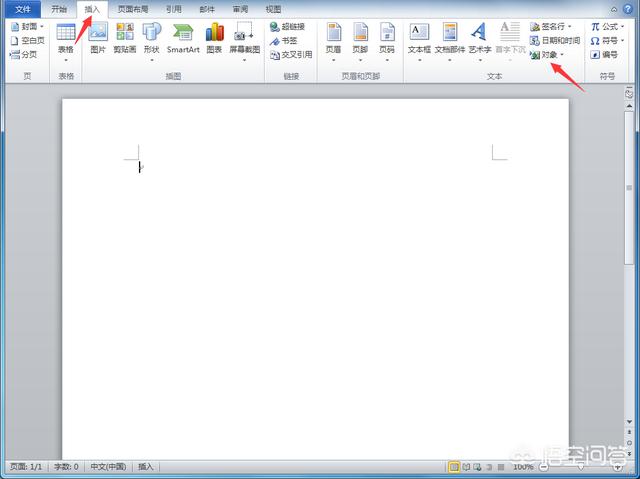Toggle print layout view in status bar
Viewport: 640px width, 479px height.
(454, 467)
